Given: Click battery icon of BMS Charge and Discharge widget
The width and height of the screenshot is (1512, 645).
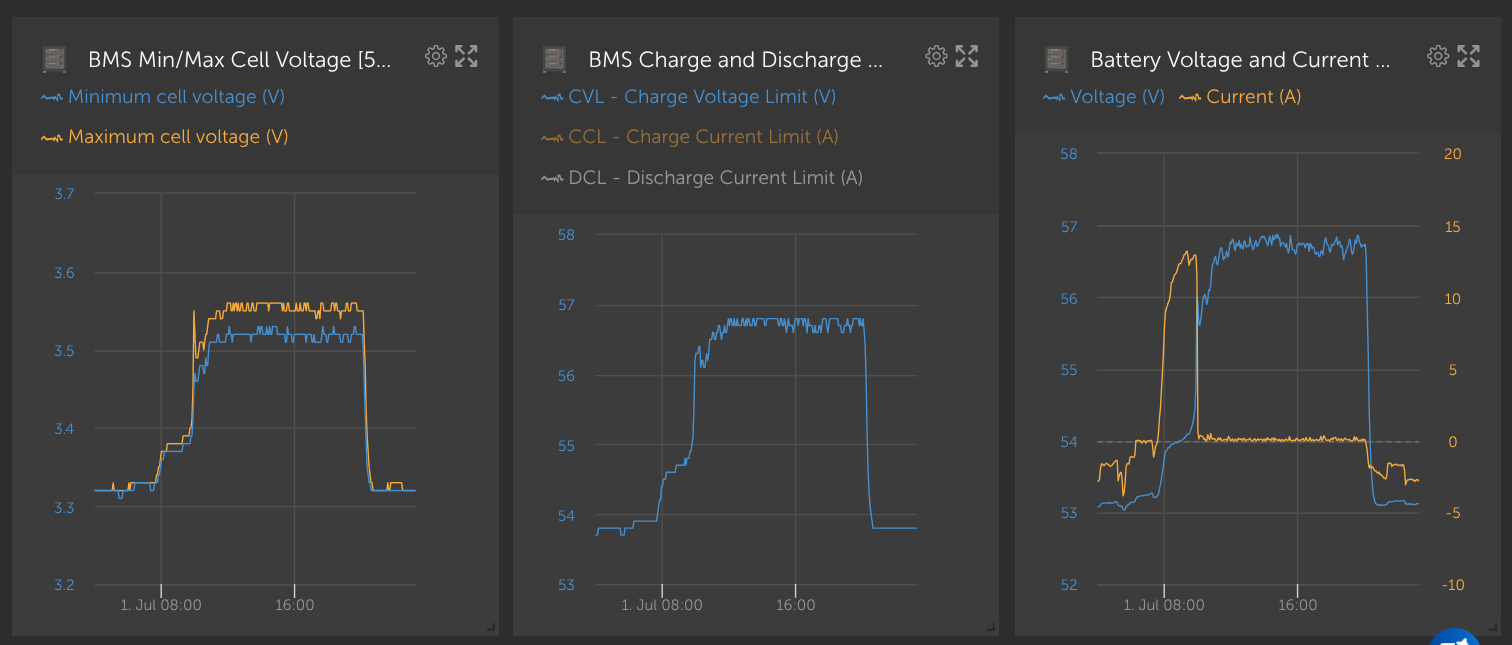Looking at the screenshot, I should (556, 59).
